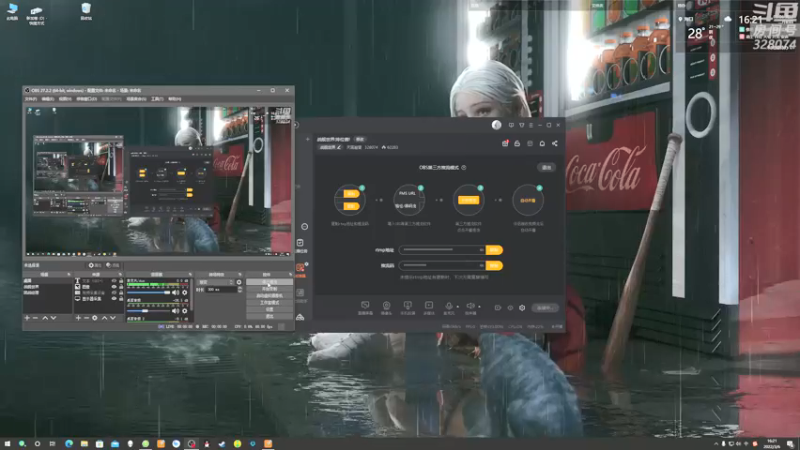Viewport: 800px width, 450px height.
Task: Pop out the controls dock header icon
Action: 290,274
